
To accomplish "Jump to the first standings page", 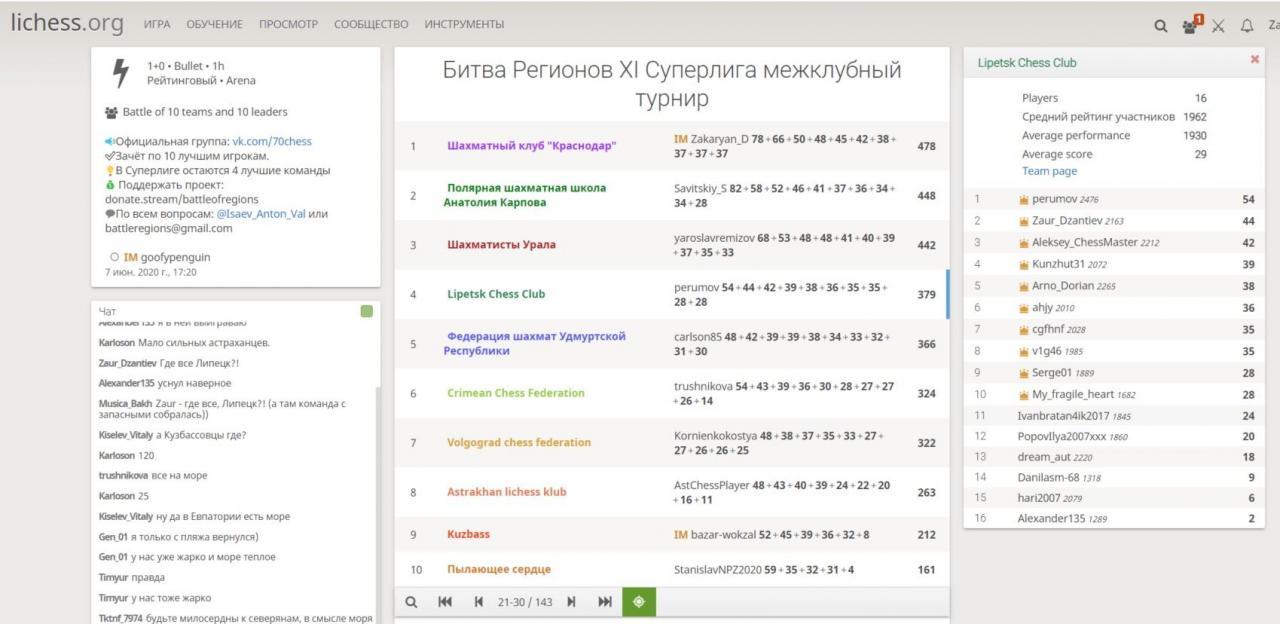I will 447,603.
